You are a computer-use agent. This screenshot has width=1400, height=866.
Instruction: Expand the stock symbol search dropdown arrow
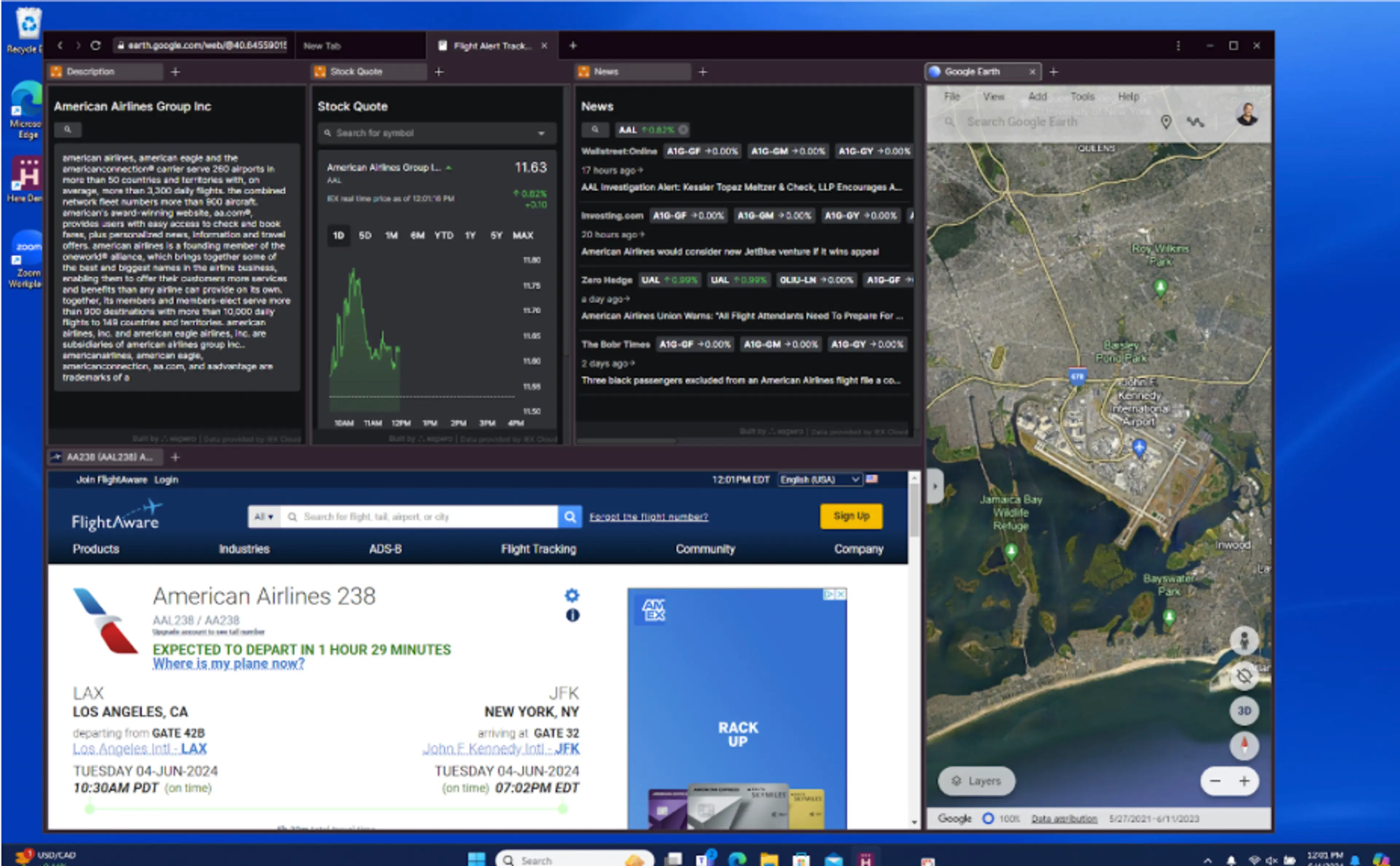pos(541,134)
